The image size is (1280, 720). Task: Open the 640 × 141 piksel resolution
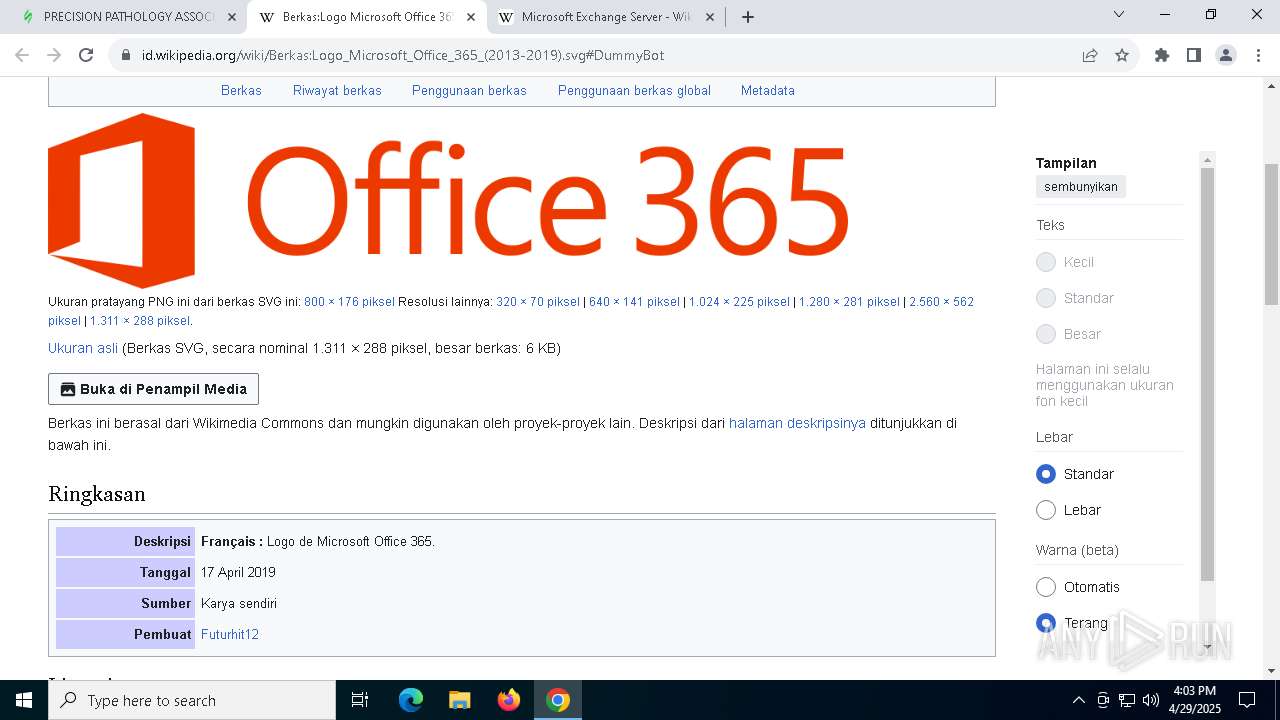point(634,301)
